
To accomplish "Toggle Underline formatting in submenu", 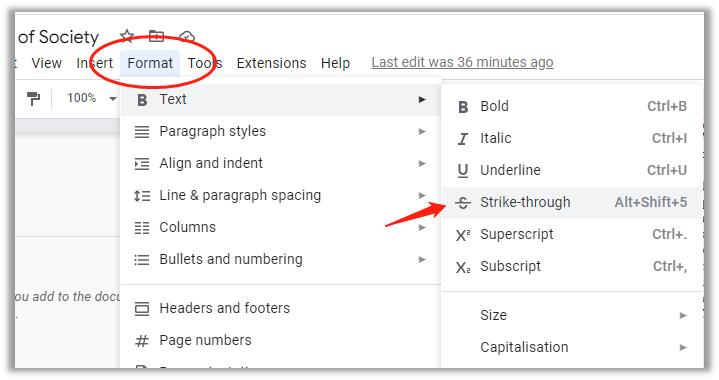I will [572, 171].
